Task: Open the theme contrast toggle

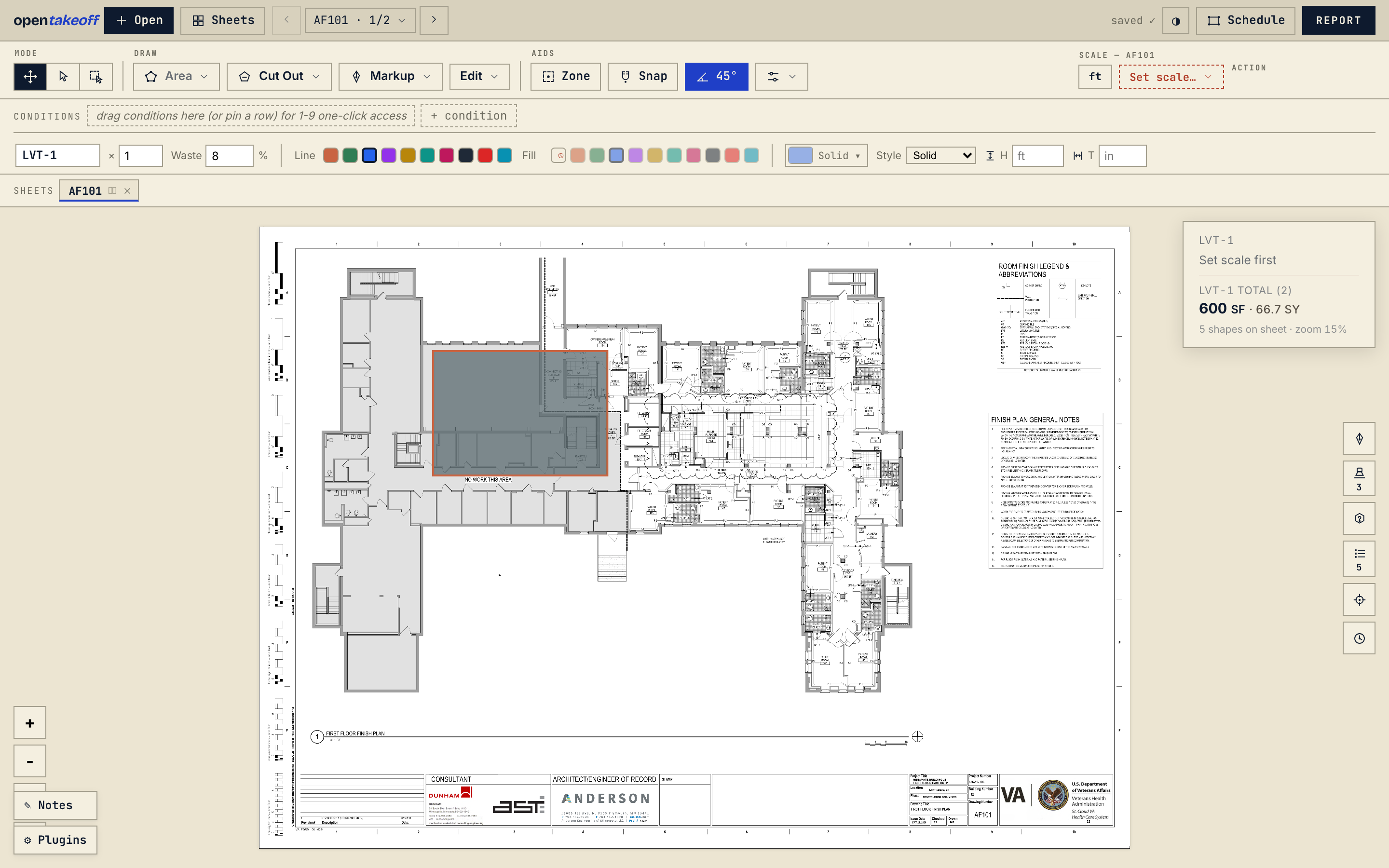Action: (1175, 21)
